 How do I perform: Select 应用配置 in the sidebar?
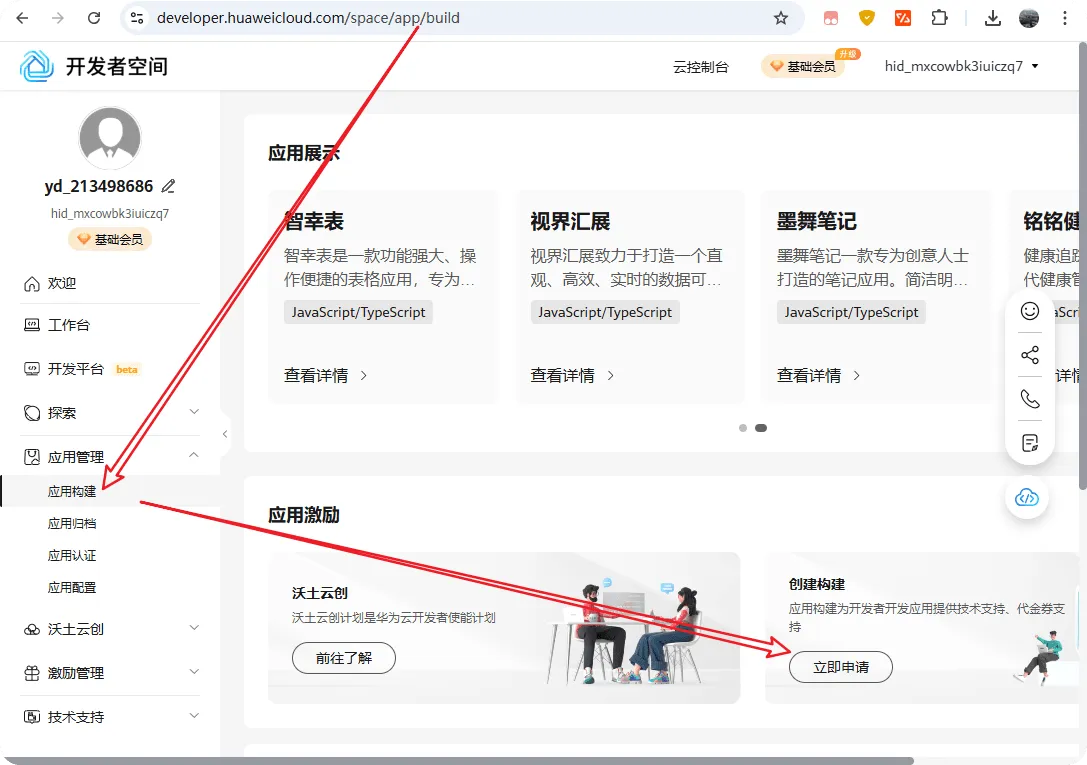[72, 588]
